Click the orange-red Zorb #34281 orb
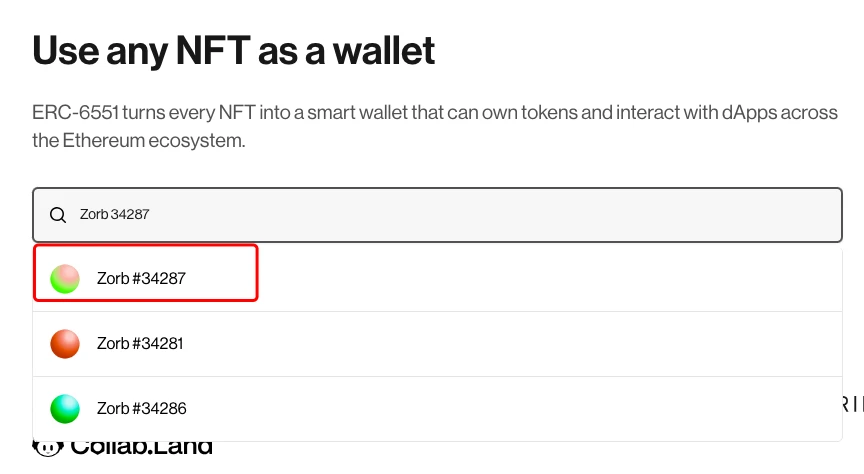864x474 pixels. [65, 344]
